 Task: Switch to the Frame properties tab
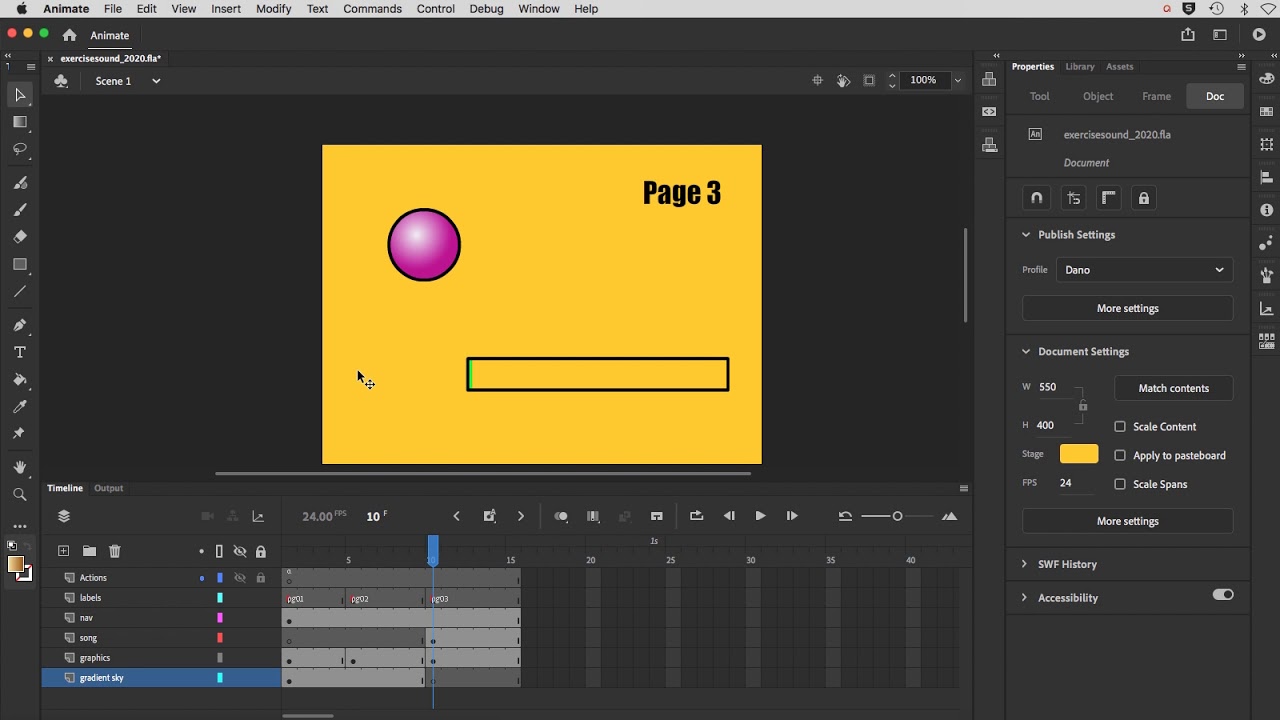tap(1157, 96)
